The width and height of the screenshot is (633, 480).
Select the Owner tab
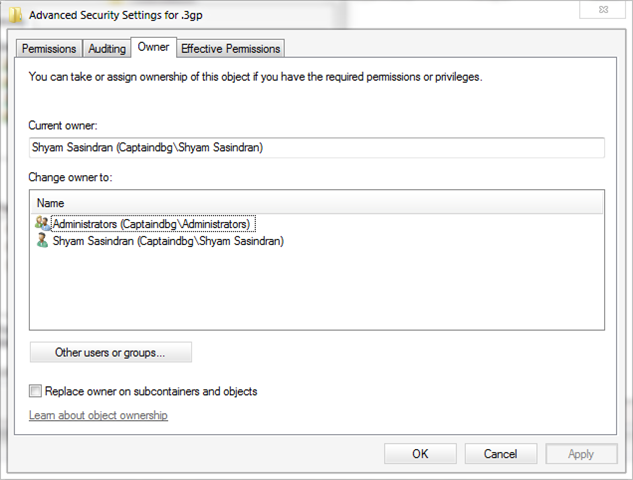154,47
